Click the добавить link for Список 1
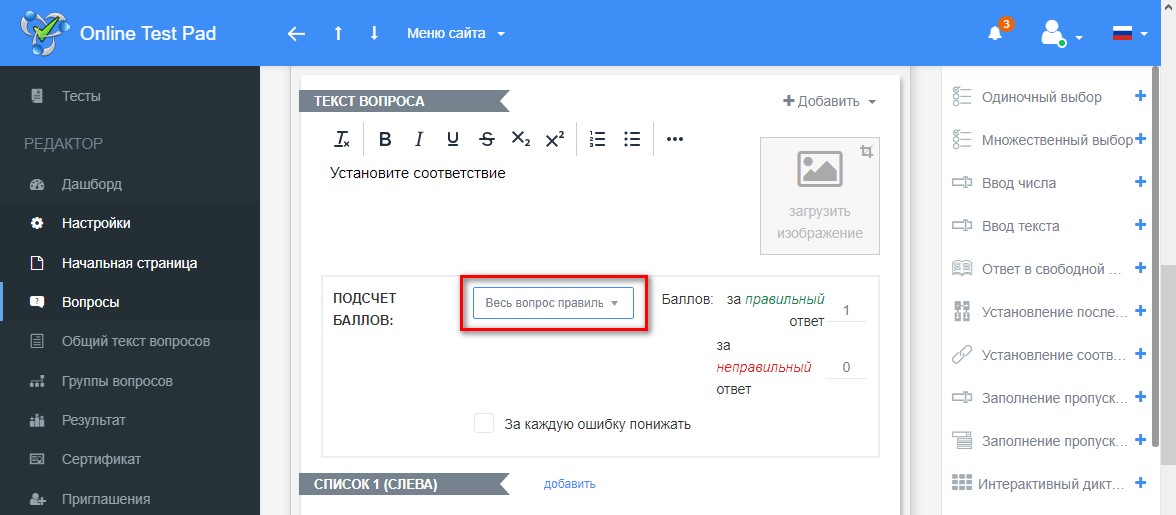Image resolution: width=1176 pixels, height=515 pixels. pyautogui.click(x=569, y=484)
